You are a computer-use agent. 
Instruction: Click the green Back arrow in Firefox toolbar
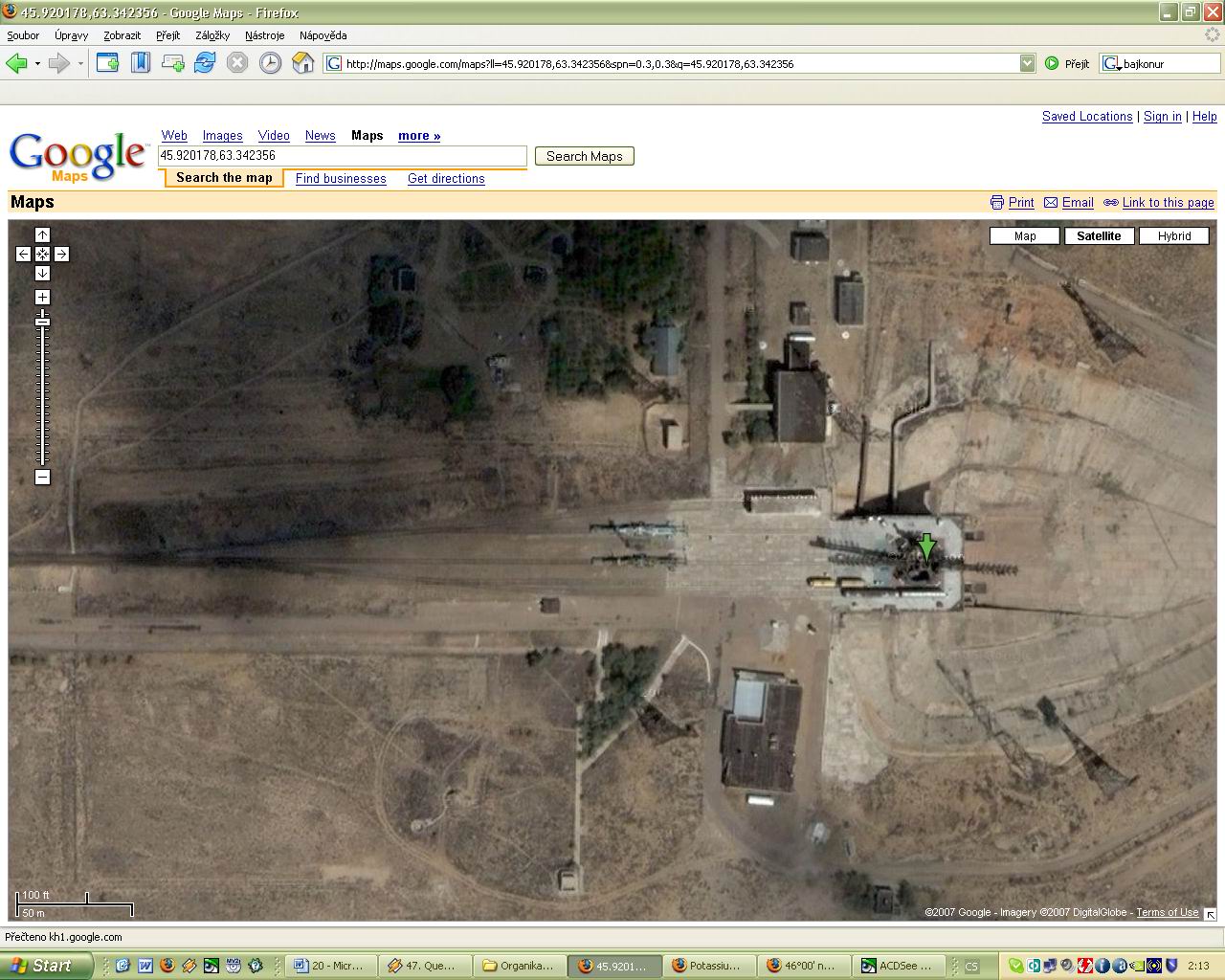16,63
